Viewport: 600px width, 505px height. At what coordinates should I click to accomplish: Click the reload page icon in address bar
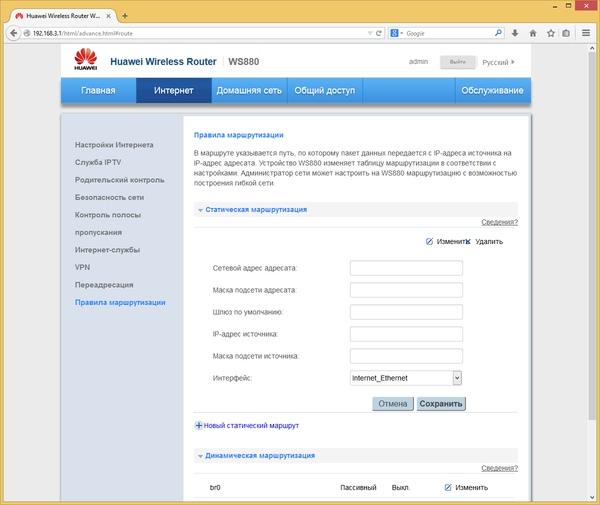coord(378,33)
